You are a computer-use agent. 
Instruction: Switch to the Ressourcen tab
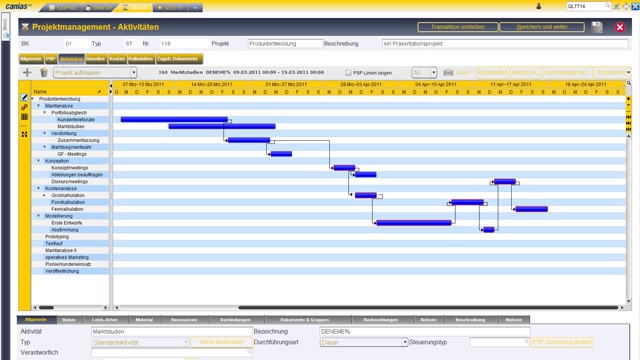pos(184,320)
